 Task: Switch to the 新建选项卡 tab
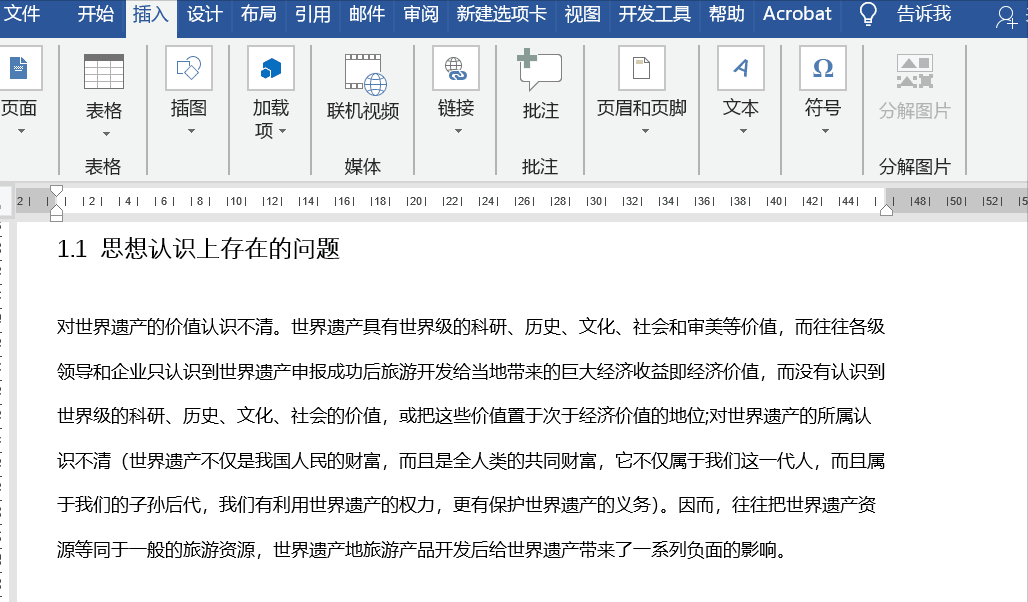(502, 14)
